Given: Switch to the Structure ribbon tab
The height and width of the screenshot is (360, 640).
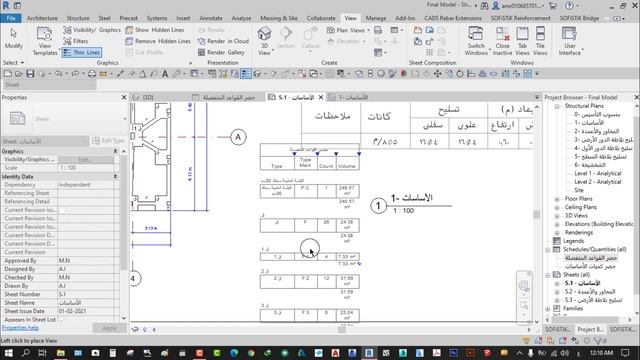Looking at the screenshot, I should point(78,18).
